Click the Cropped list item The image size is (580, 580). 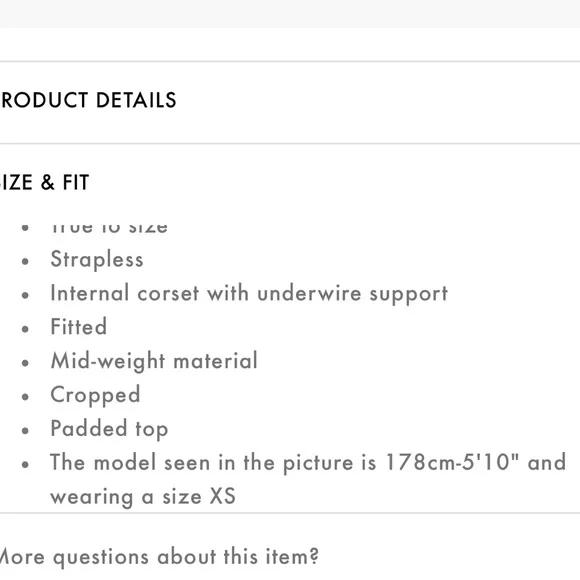(x=95, y=395)
